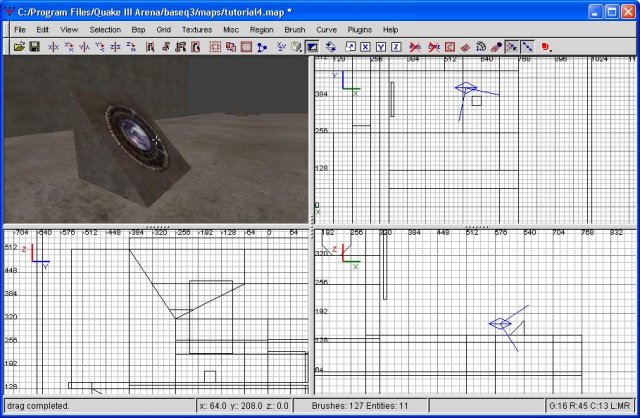Open the Bsp menu

coord(138,30)
